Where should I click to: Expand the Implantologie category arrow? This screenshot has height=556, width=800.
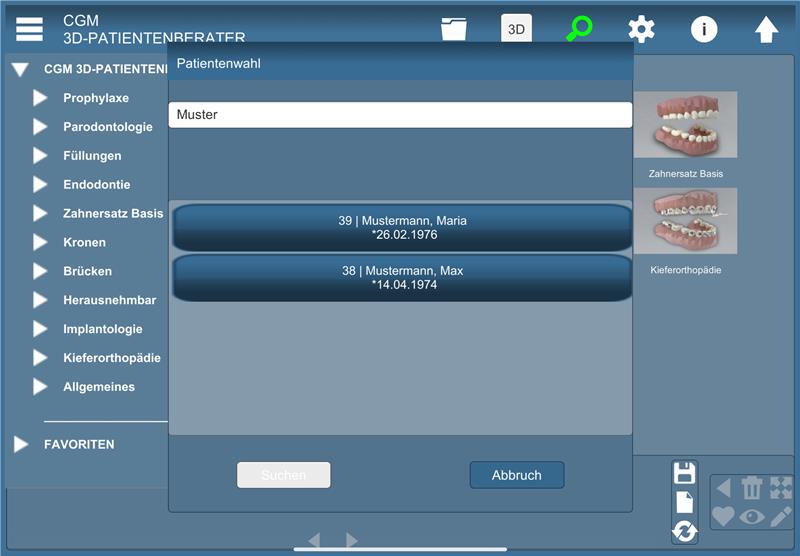pyautogui.click(x=40, y=328)
